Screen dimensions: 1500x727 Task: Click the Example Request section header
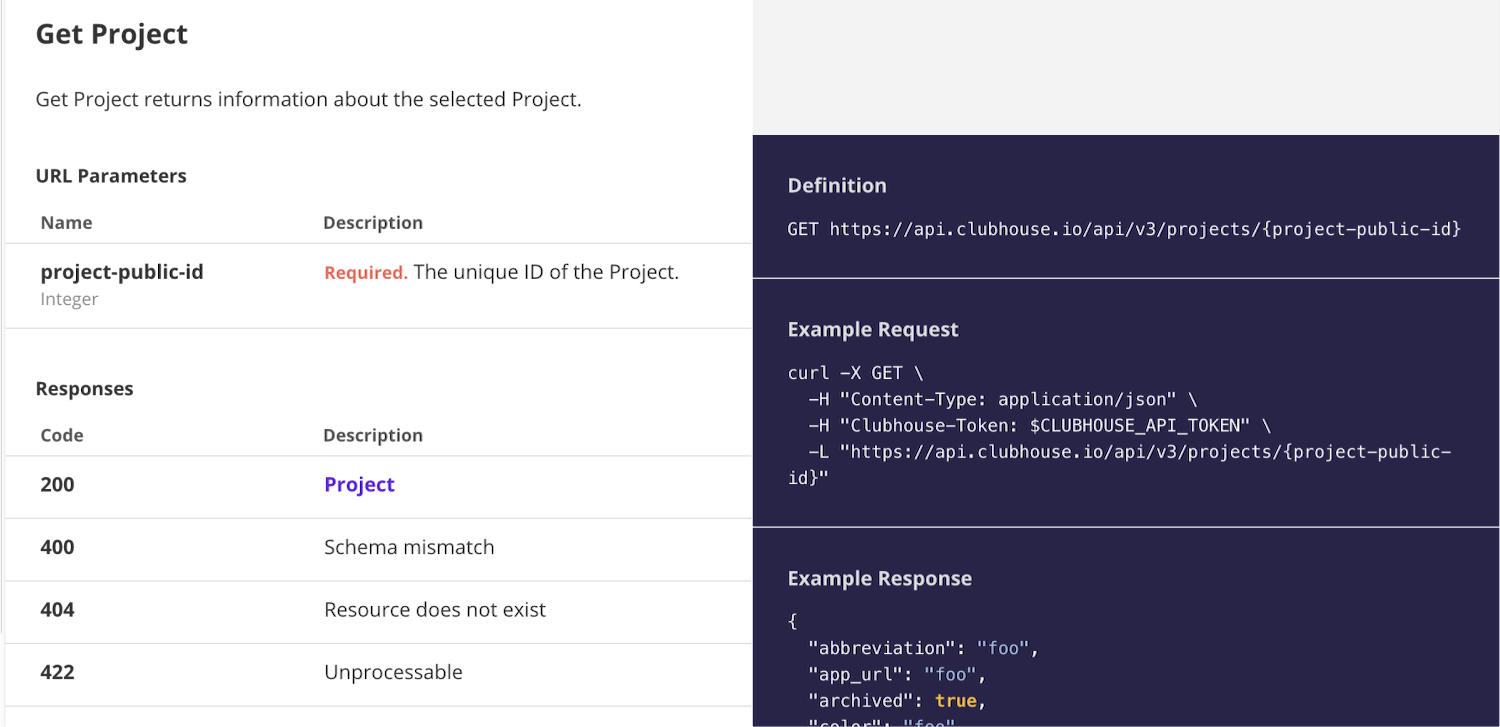point(873,328)
